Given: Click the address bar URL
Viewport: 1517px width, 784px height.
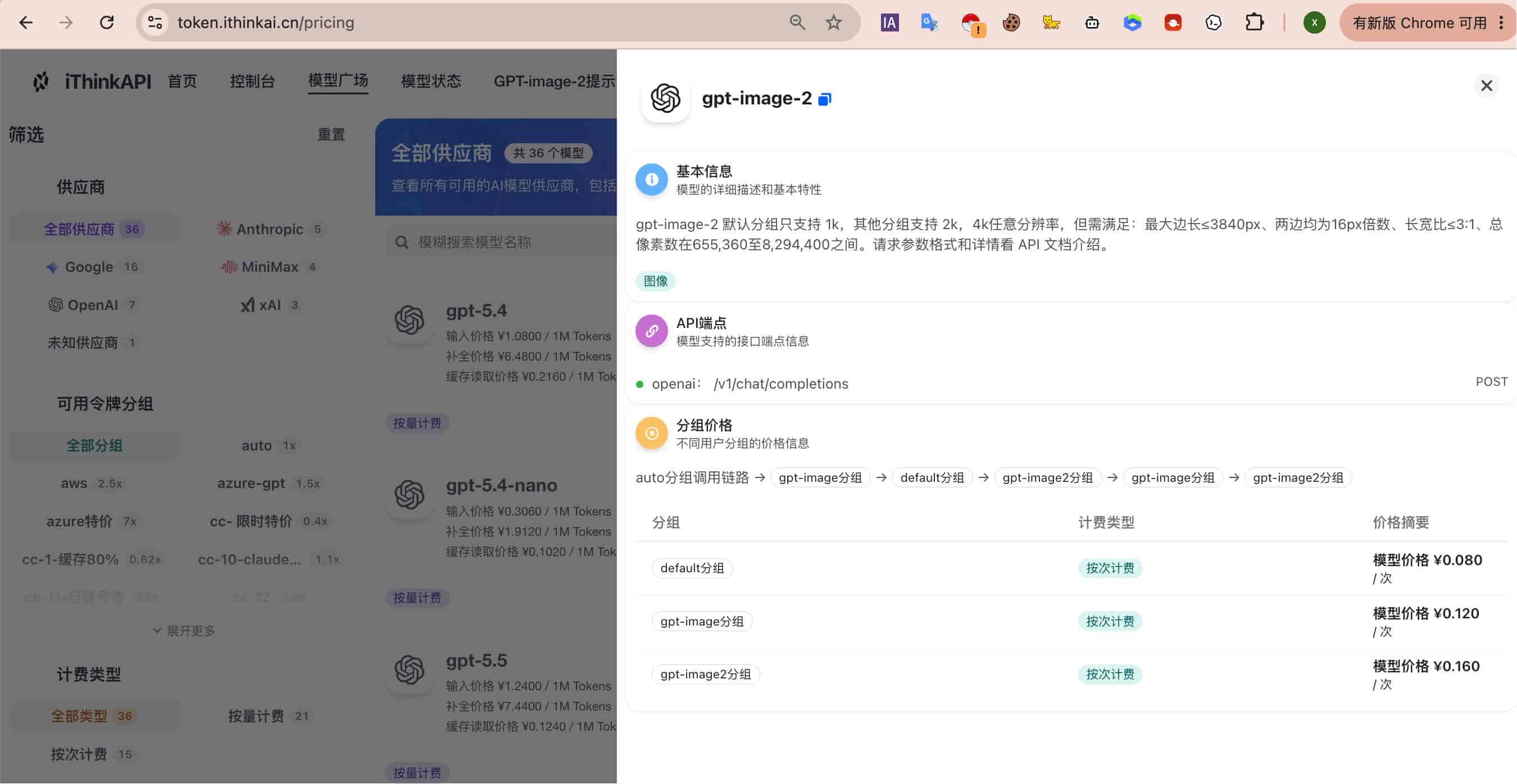Looking at the screenshot, I should 266,22.
